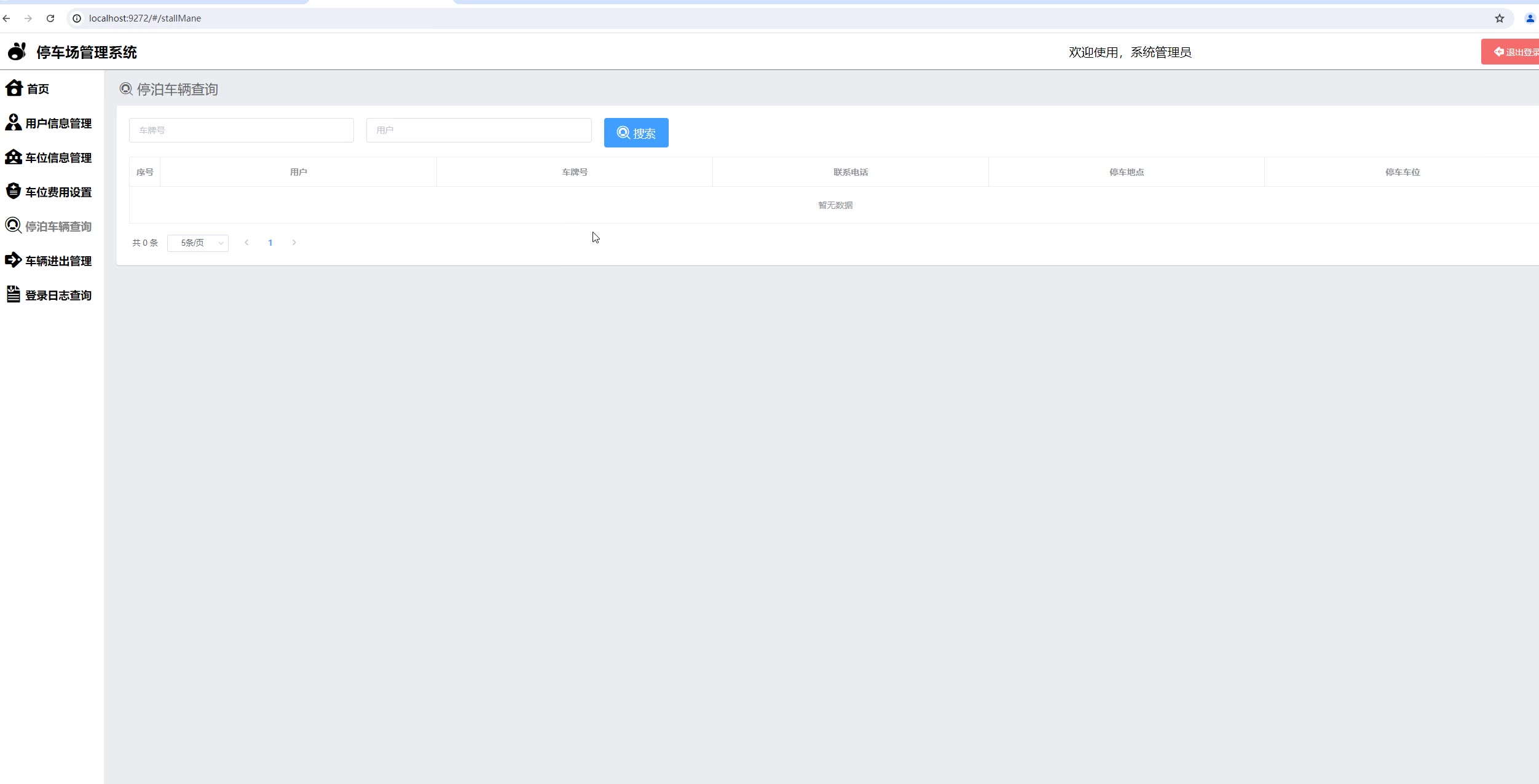Click the user info management person icon
The width and height of the screenshot is (1539, 784).
point(13,122)
